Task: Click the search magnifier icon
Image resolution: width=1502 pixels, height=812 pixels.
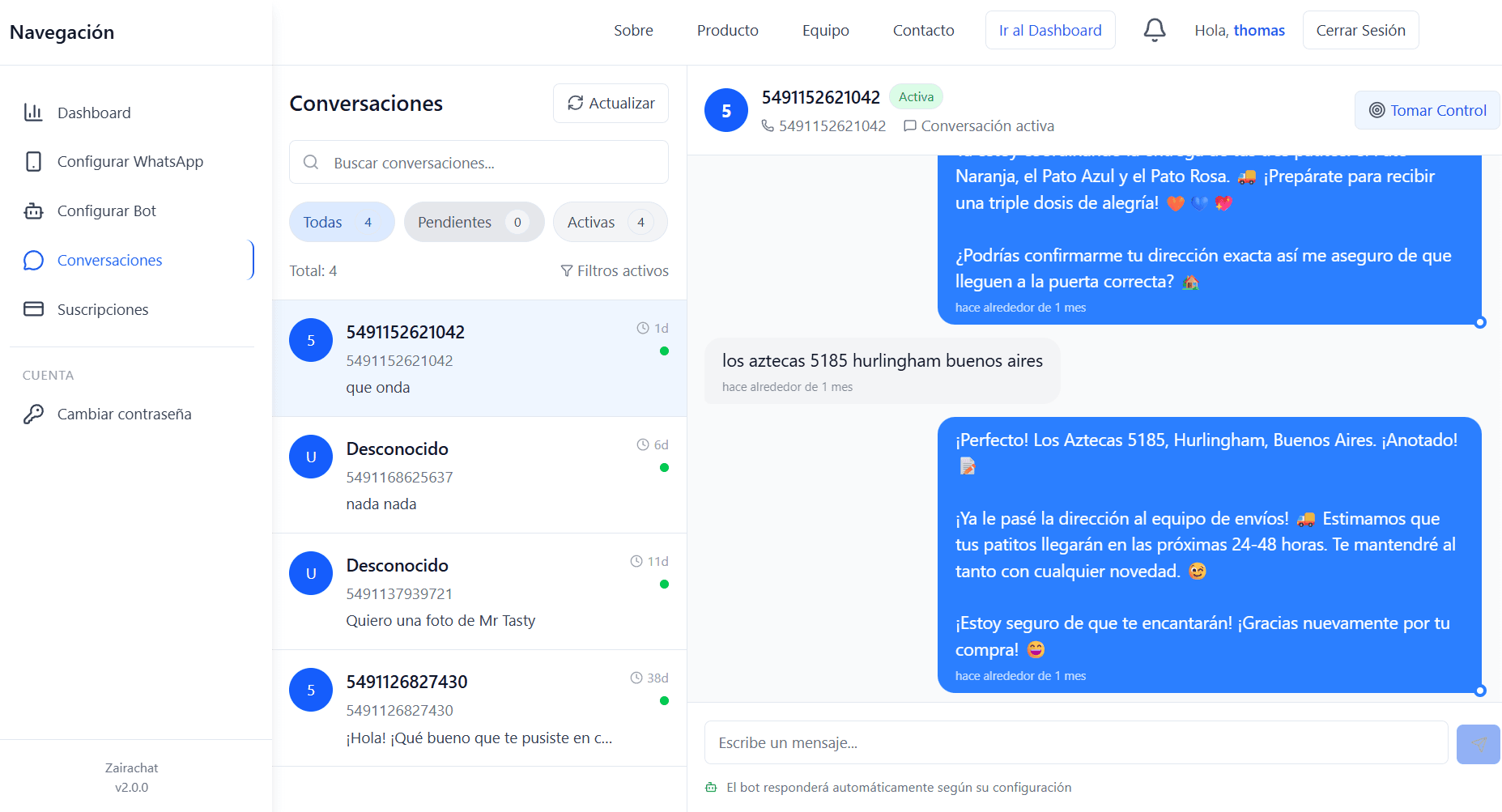Action: click(311, 163)
